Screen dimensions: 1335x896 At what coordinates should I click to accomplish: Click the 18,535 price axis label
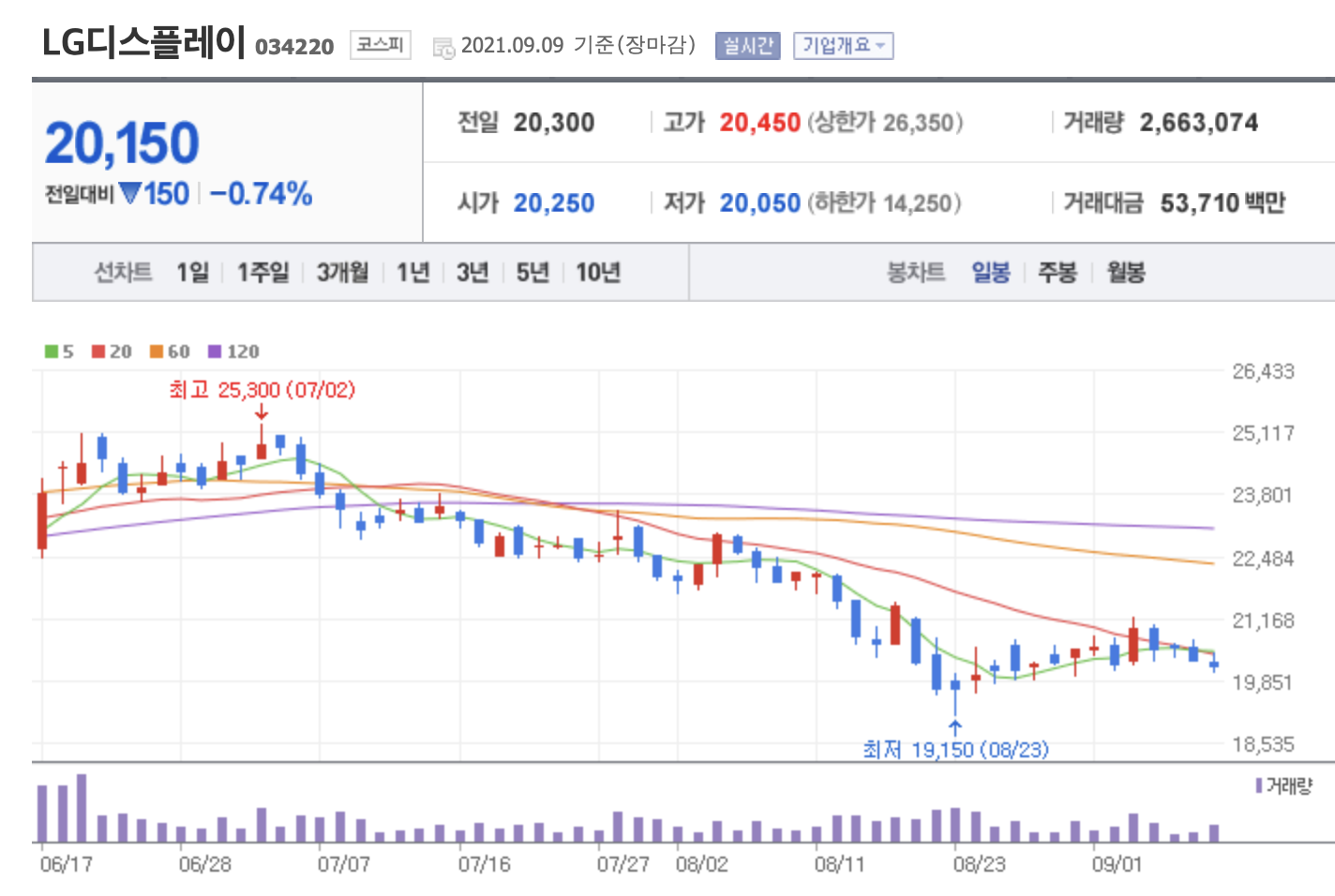[1263, 745]
